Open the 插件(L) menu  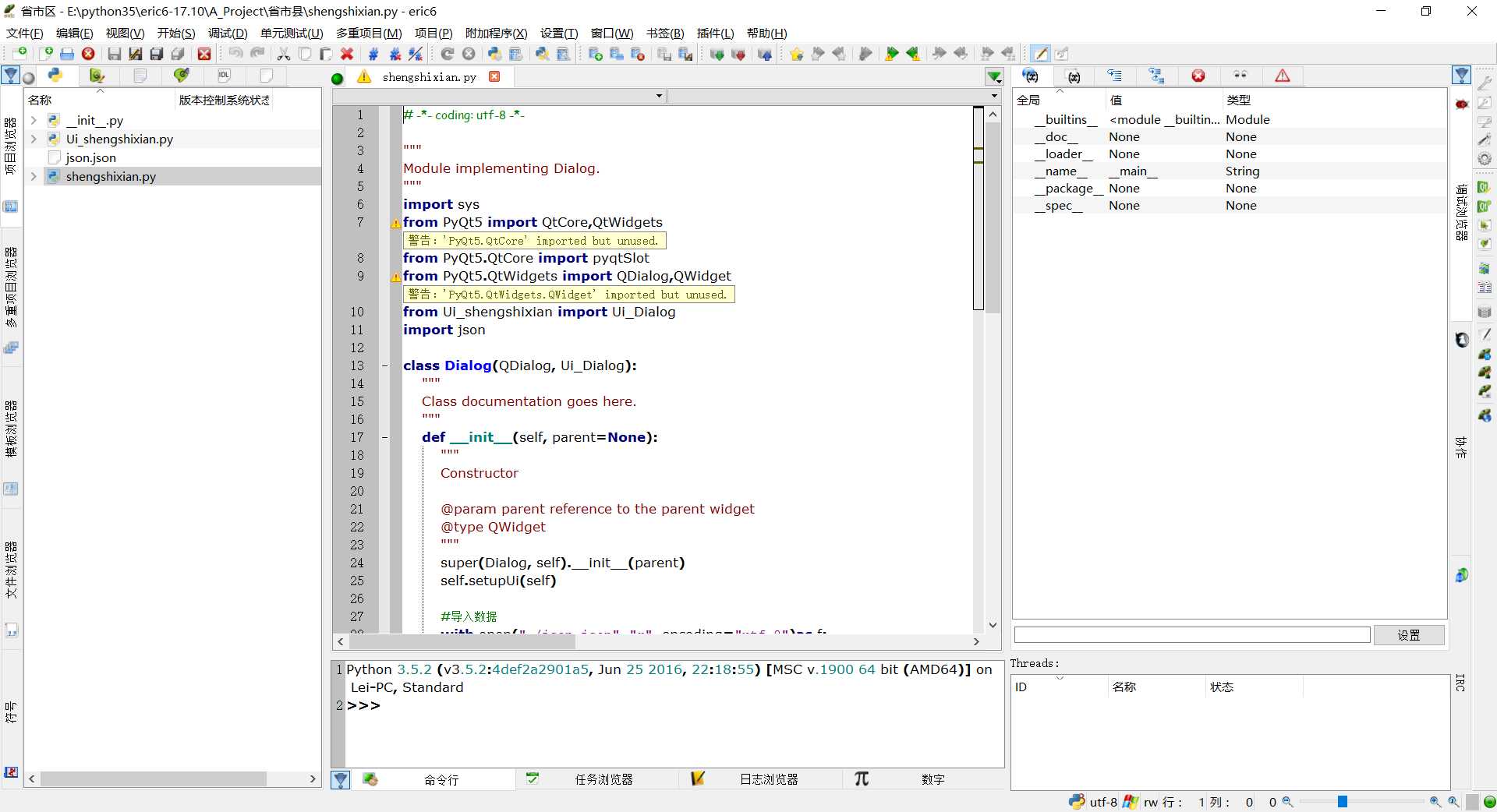pos(715,33)
